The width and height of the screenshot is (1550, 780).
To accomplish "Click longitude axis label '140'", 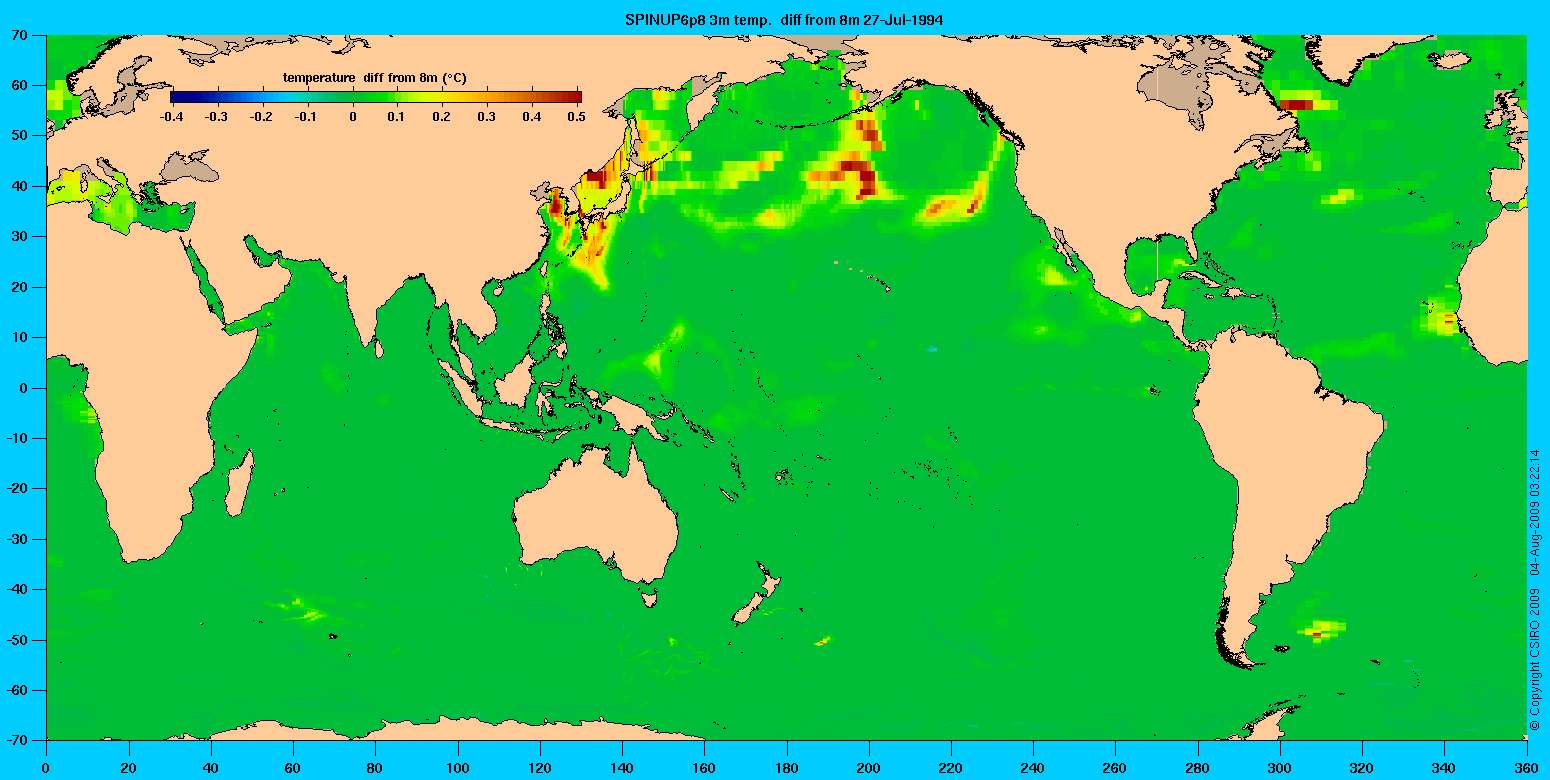I will 622,769.
